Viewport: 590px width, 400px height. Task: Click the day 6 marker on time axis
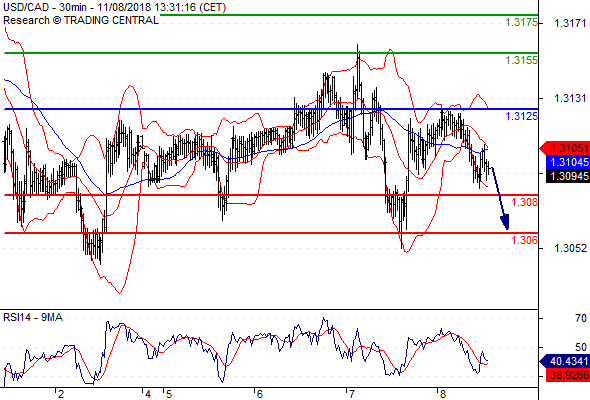coord(259,394)
